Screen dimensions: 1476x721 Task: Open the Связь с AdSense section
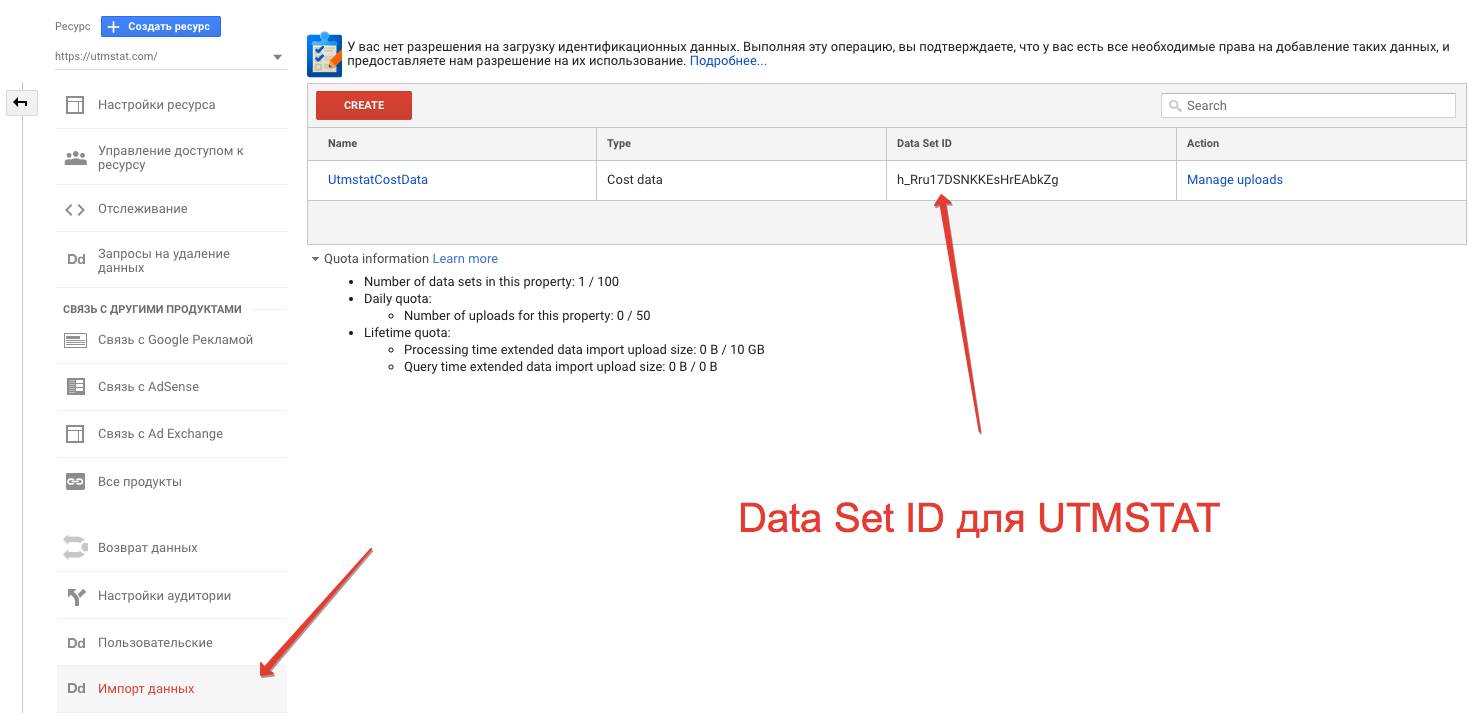click(146, 387)
